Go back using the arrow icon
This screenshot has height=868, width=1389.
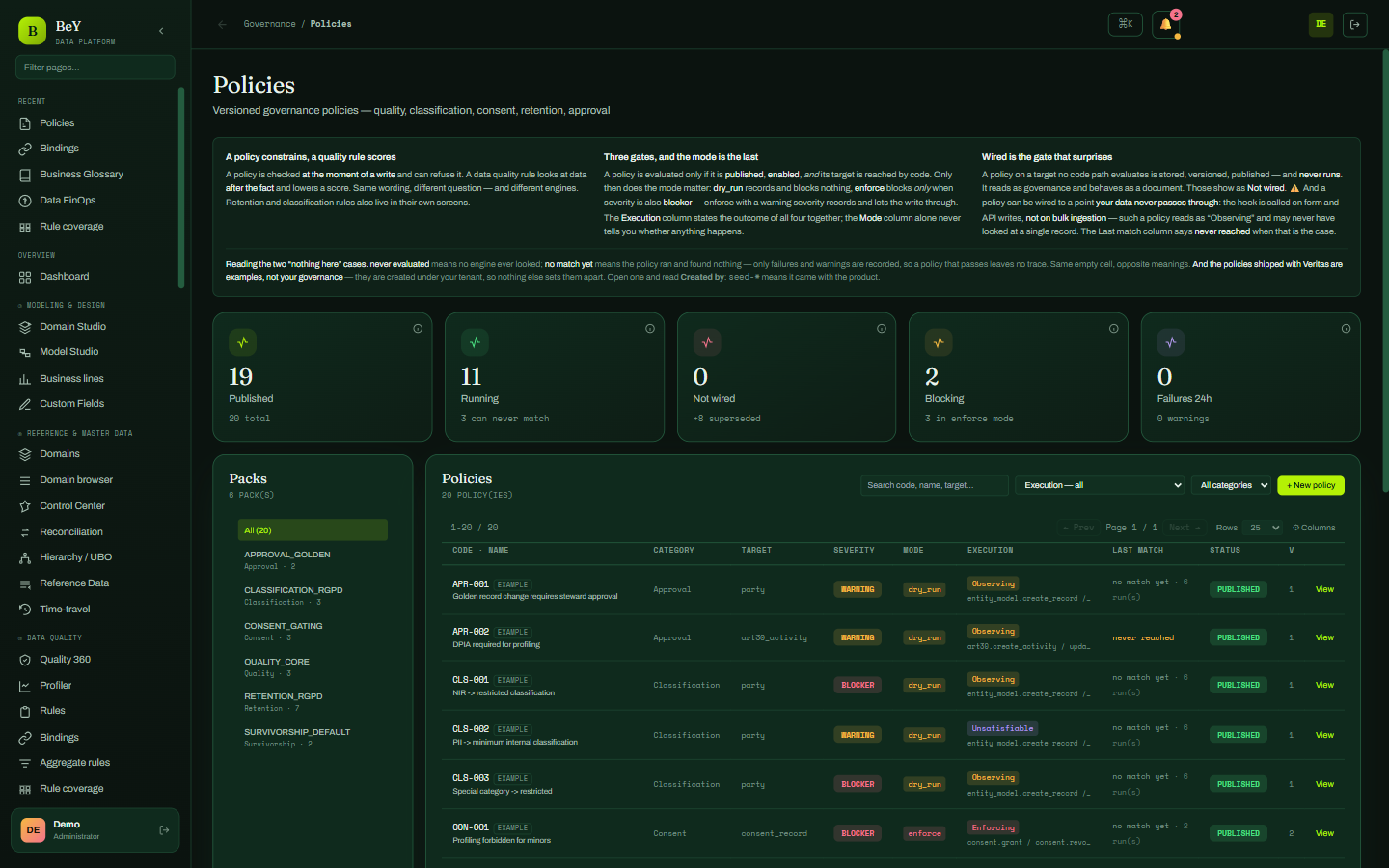223,24
